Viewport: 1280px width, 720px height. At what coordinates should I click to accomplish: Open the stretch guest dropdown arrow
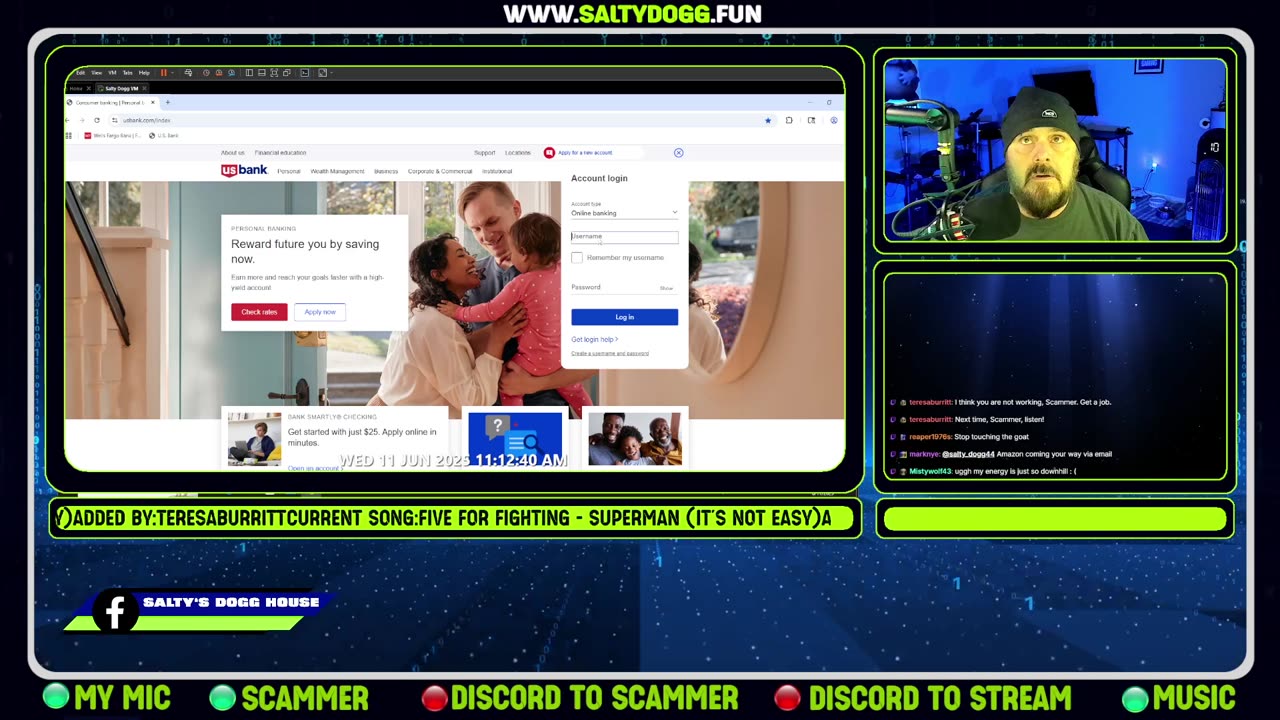click(x=332, y=73)
